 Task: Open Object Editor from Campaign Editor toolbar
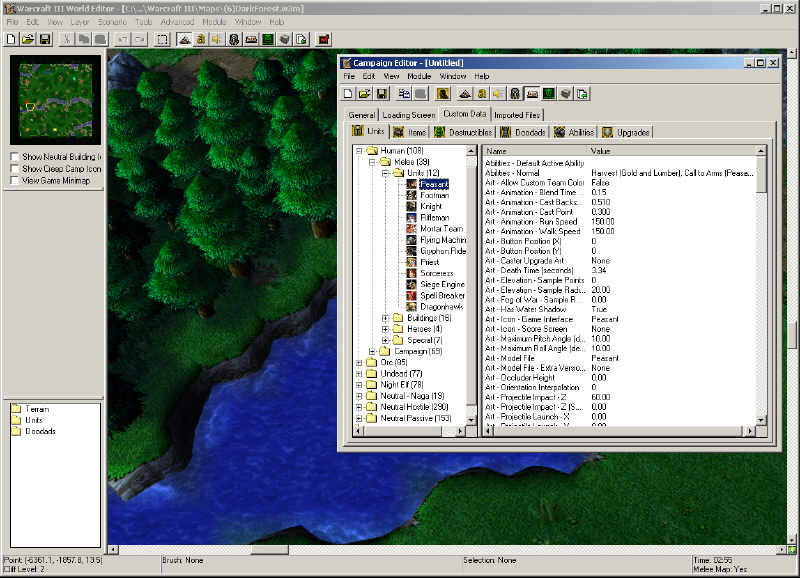pyautogui.click(x=515, y=94)
